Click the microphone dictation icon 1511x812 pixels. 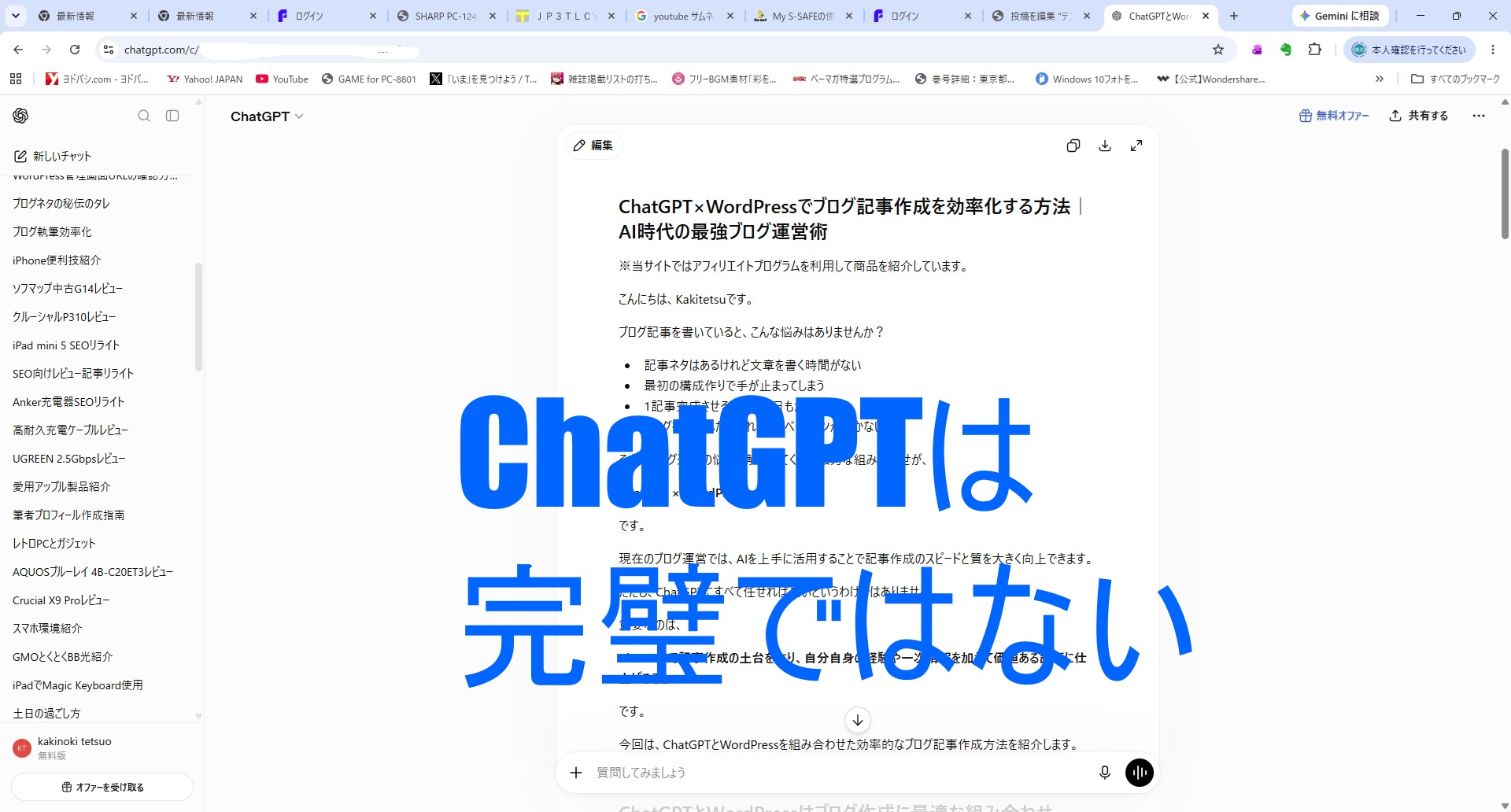click(x=1105, y=773)
